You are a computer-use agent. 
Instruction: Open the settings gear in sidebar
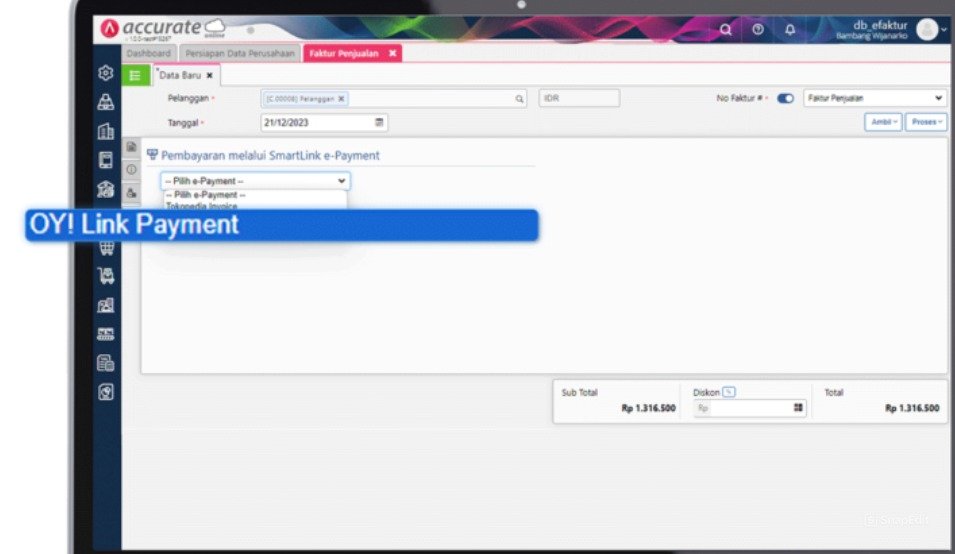click(x=105, y=73)
